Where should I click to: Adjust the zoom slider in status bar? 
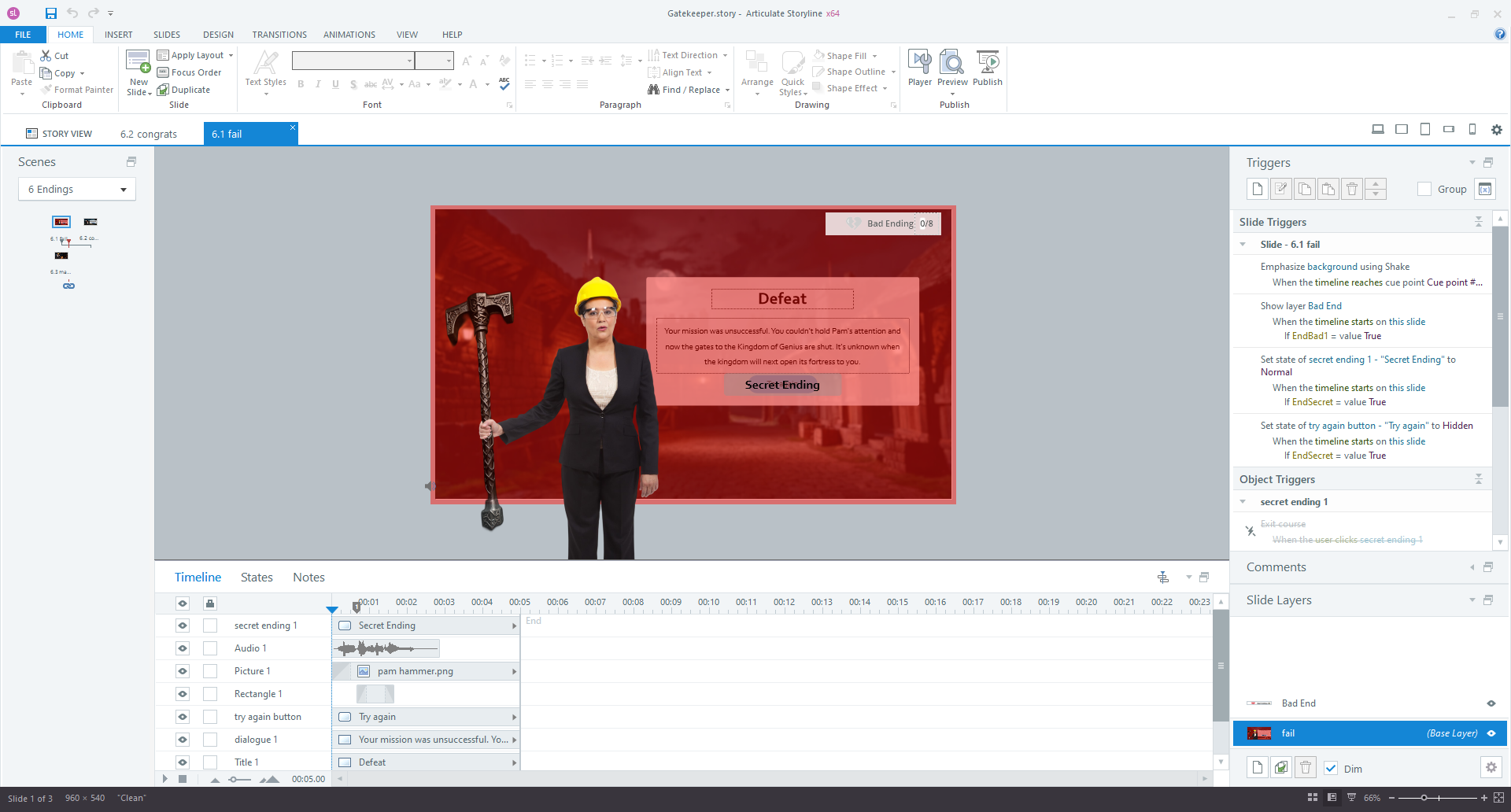pos(1424,798)
